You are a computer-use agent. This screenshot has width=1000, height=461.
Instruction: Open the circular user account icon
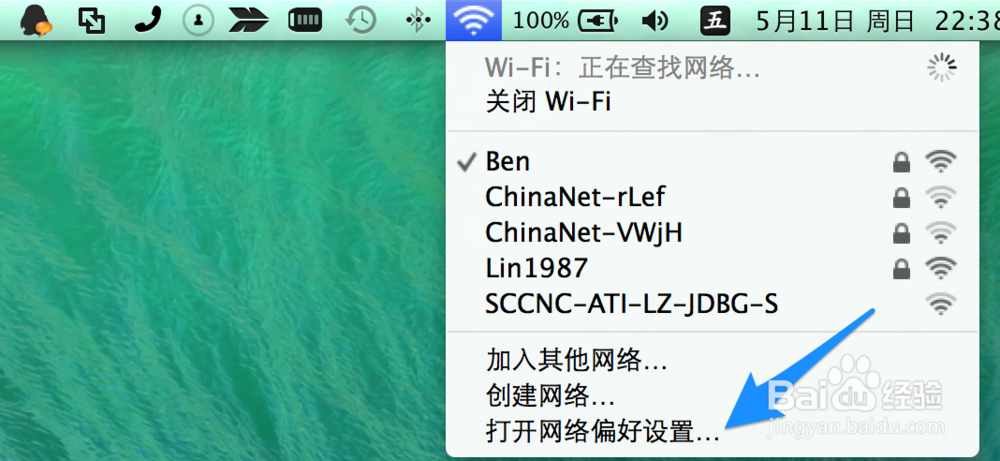pyautogui.click(x=198, y=20)
